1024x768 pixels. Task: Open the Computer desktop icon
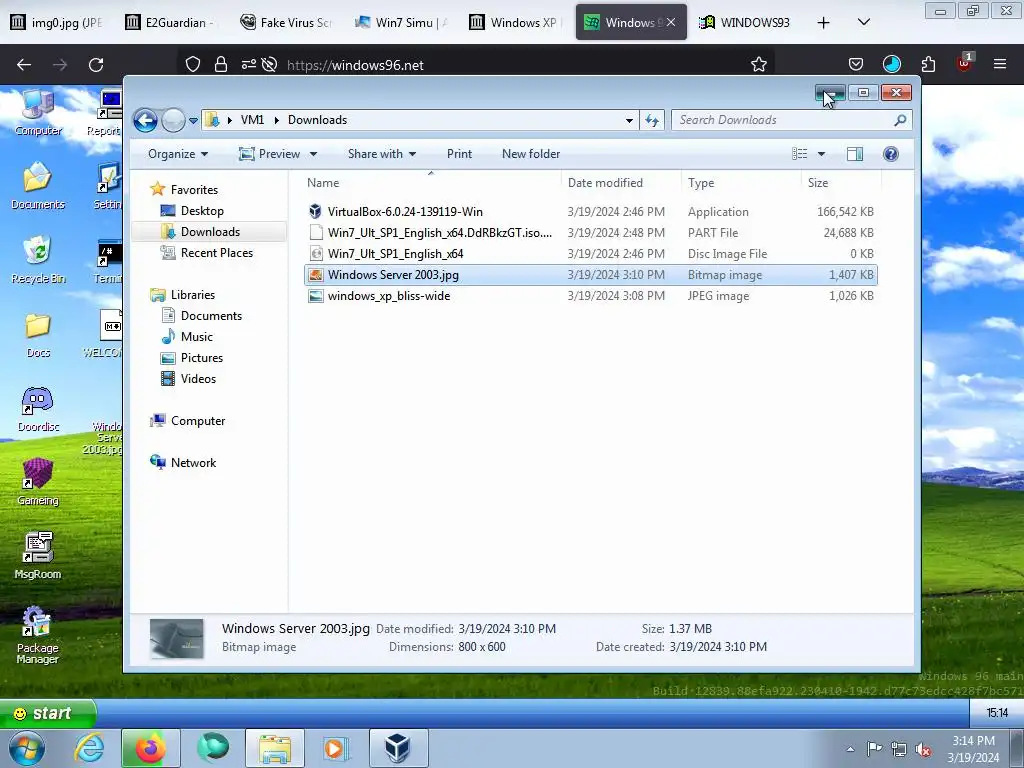(x=38, y=113)
